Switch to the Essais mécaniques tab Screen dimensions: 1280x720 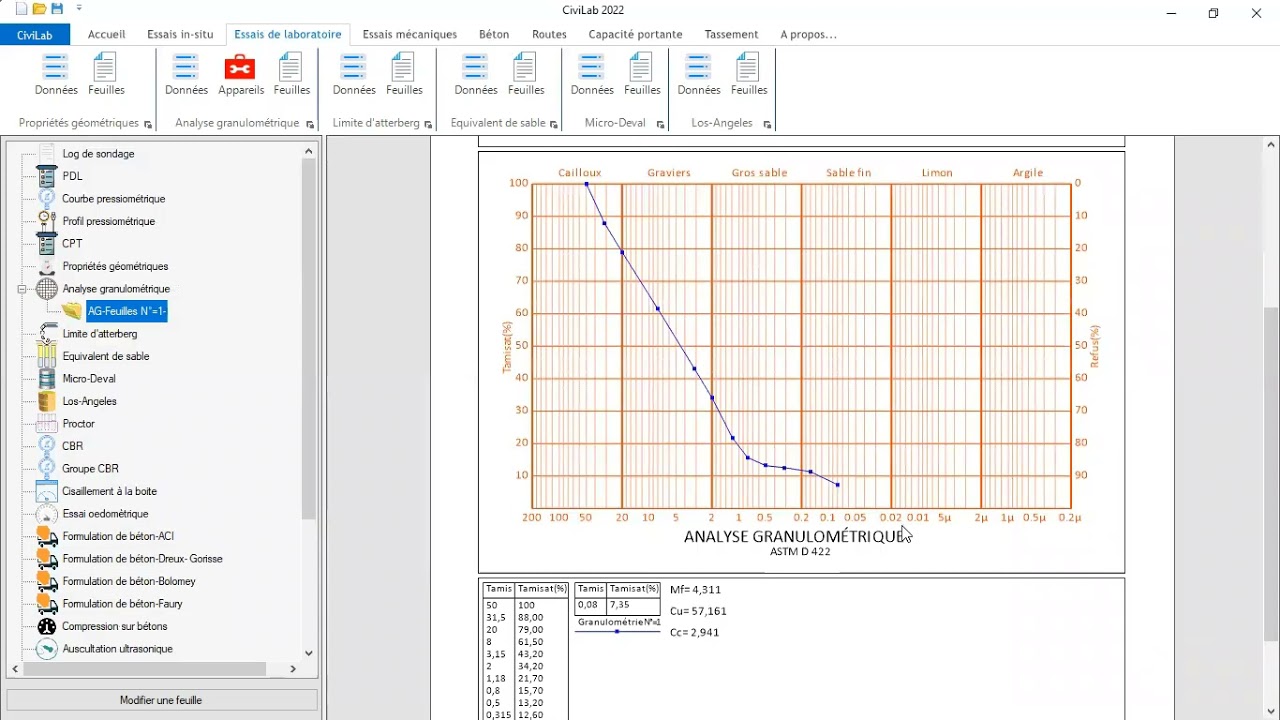click(x=410, y=34)
